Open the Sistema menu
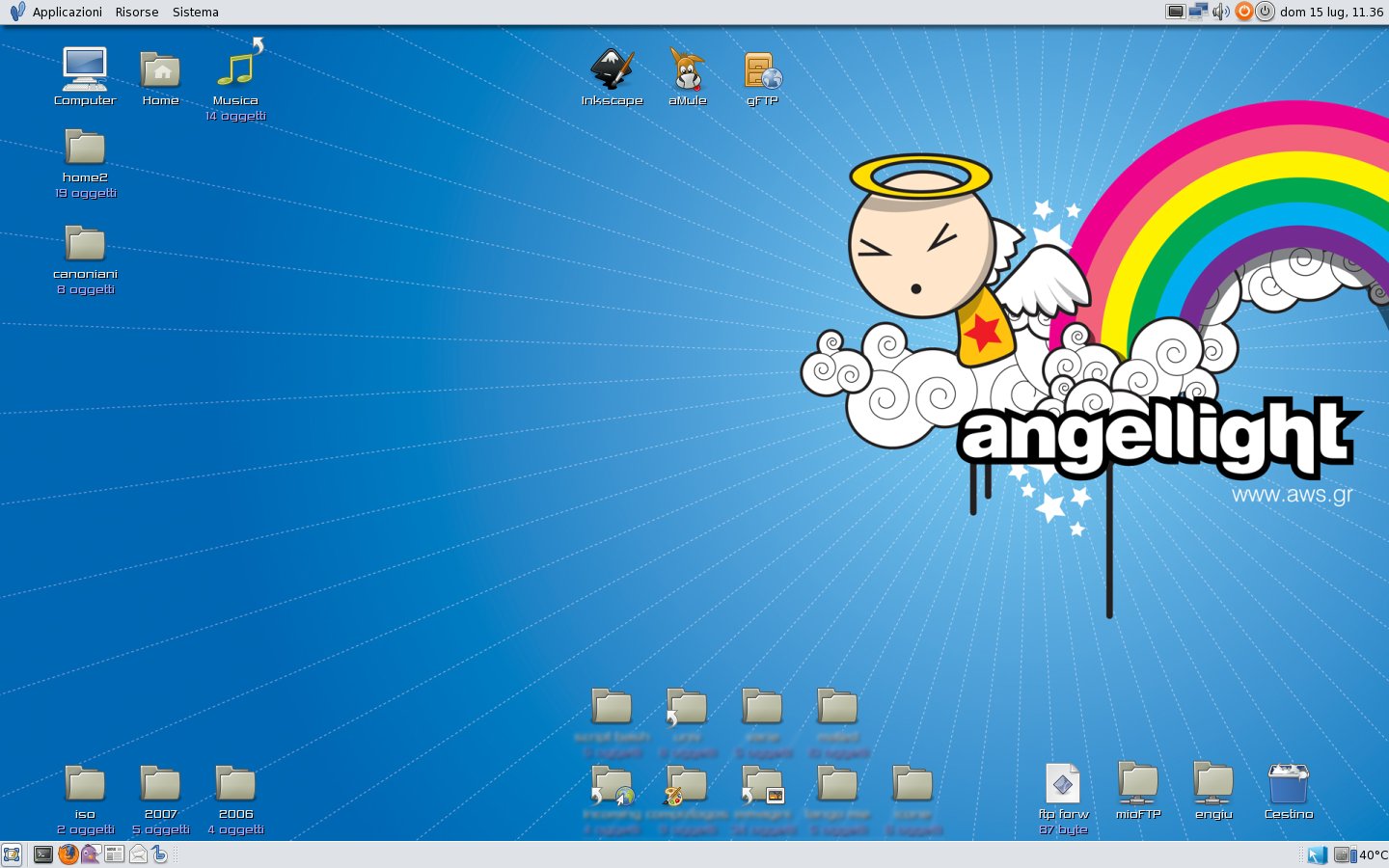 coord(196,13)
